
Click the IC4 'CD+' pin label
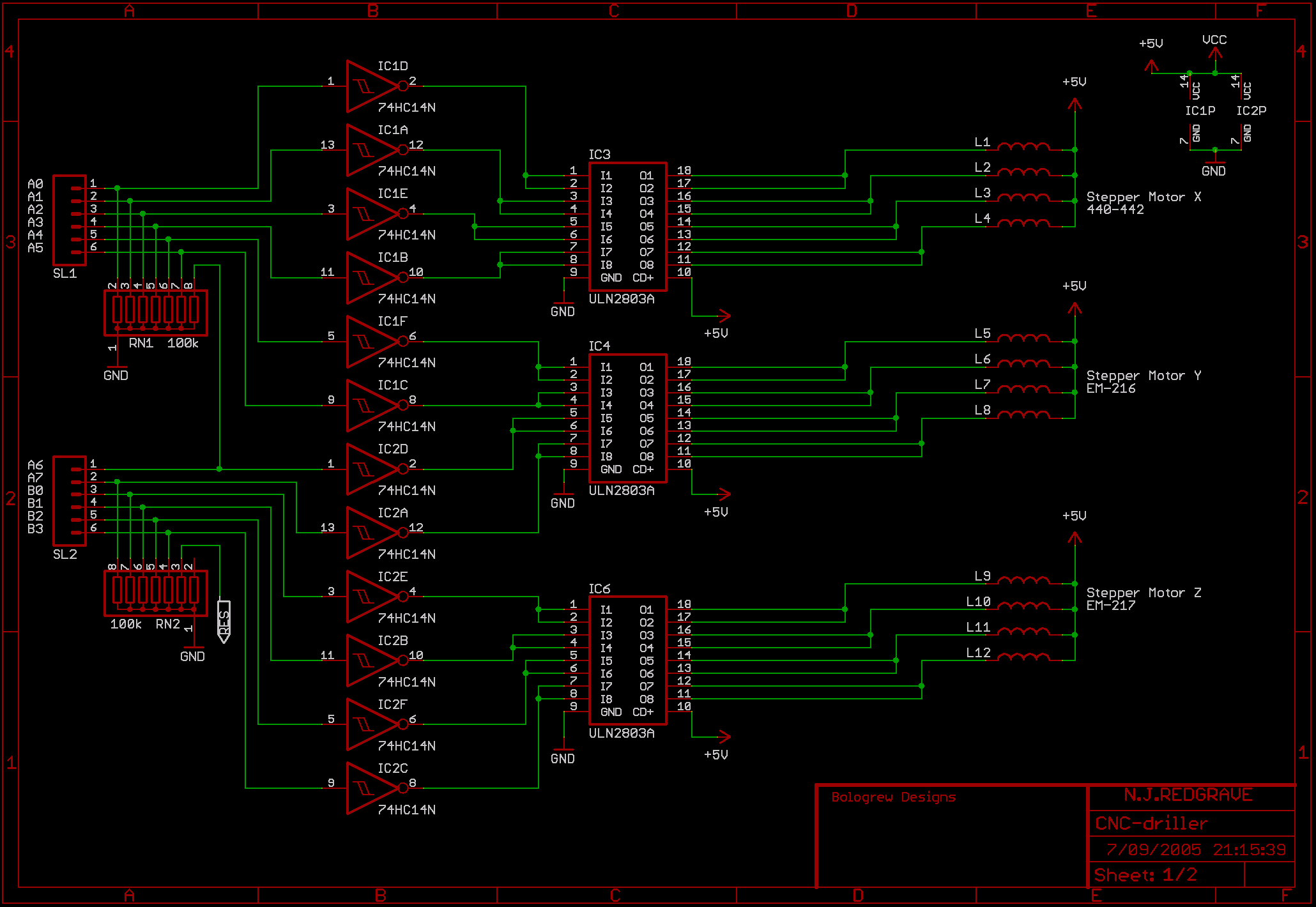643,469
